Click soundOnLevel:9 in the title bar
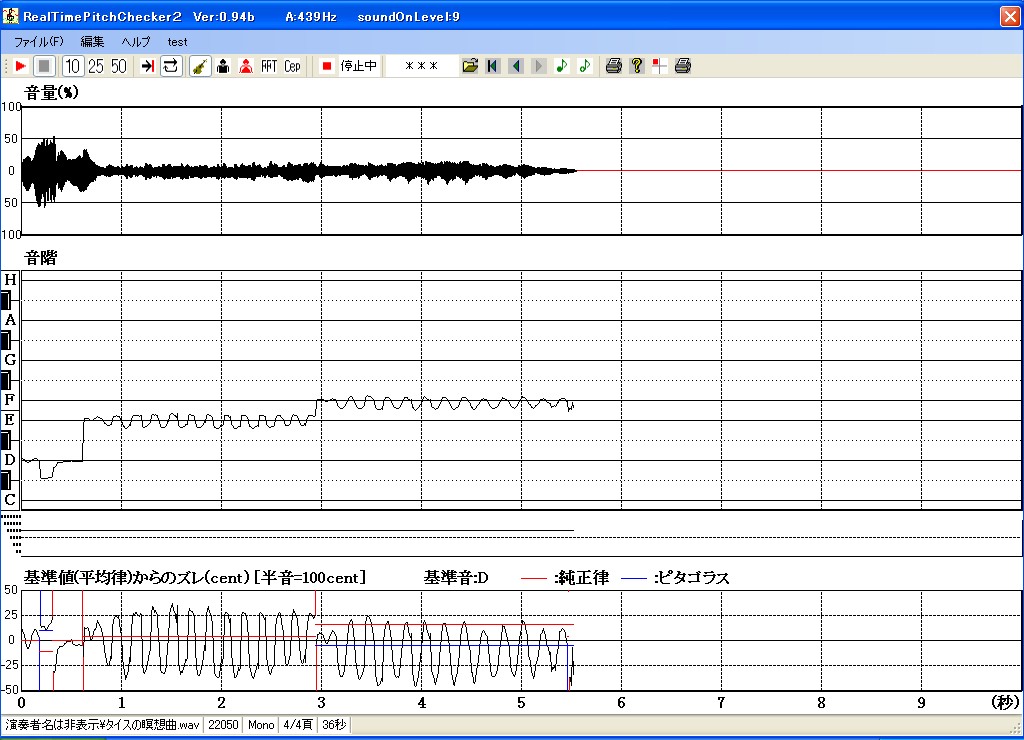Viewport: 1024px width, 740px height. [408, 17]
